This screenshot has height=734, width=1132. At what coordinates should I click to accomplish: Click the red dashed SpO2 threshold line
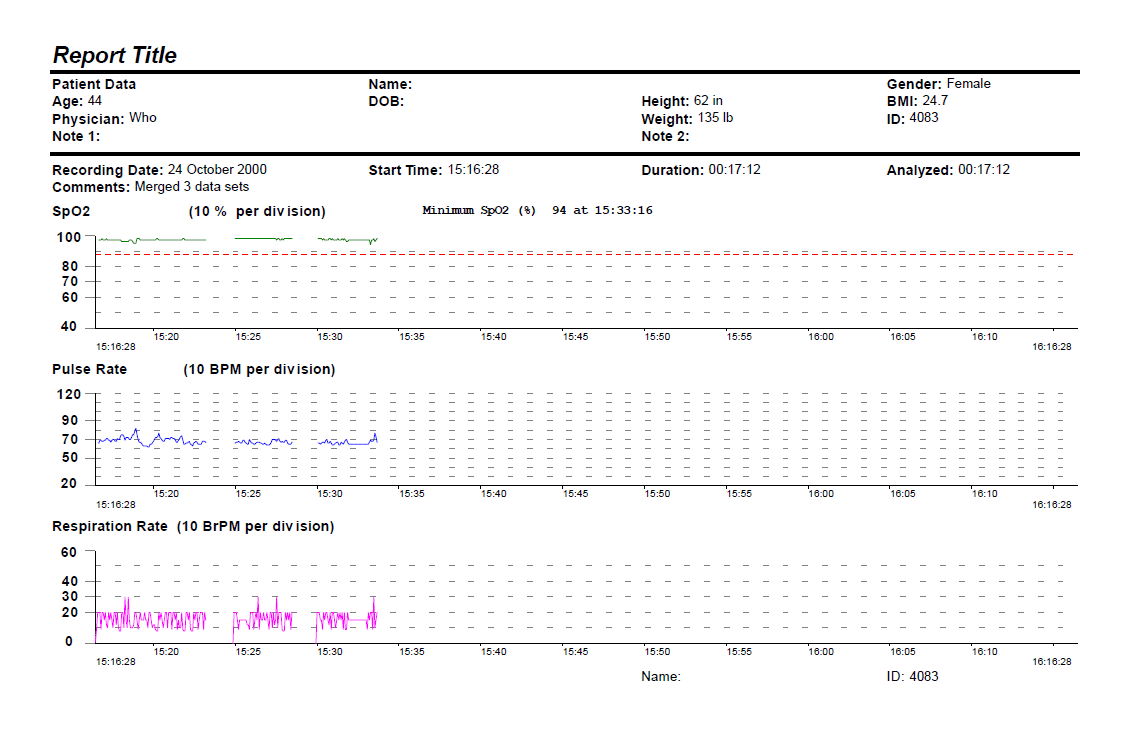pyautogui.click(x=585, y=254)
